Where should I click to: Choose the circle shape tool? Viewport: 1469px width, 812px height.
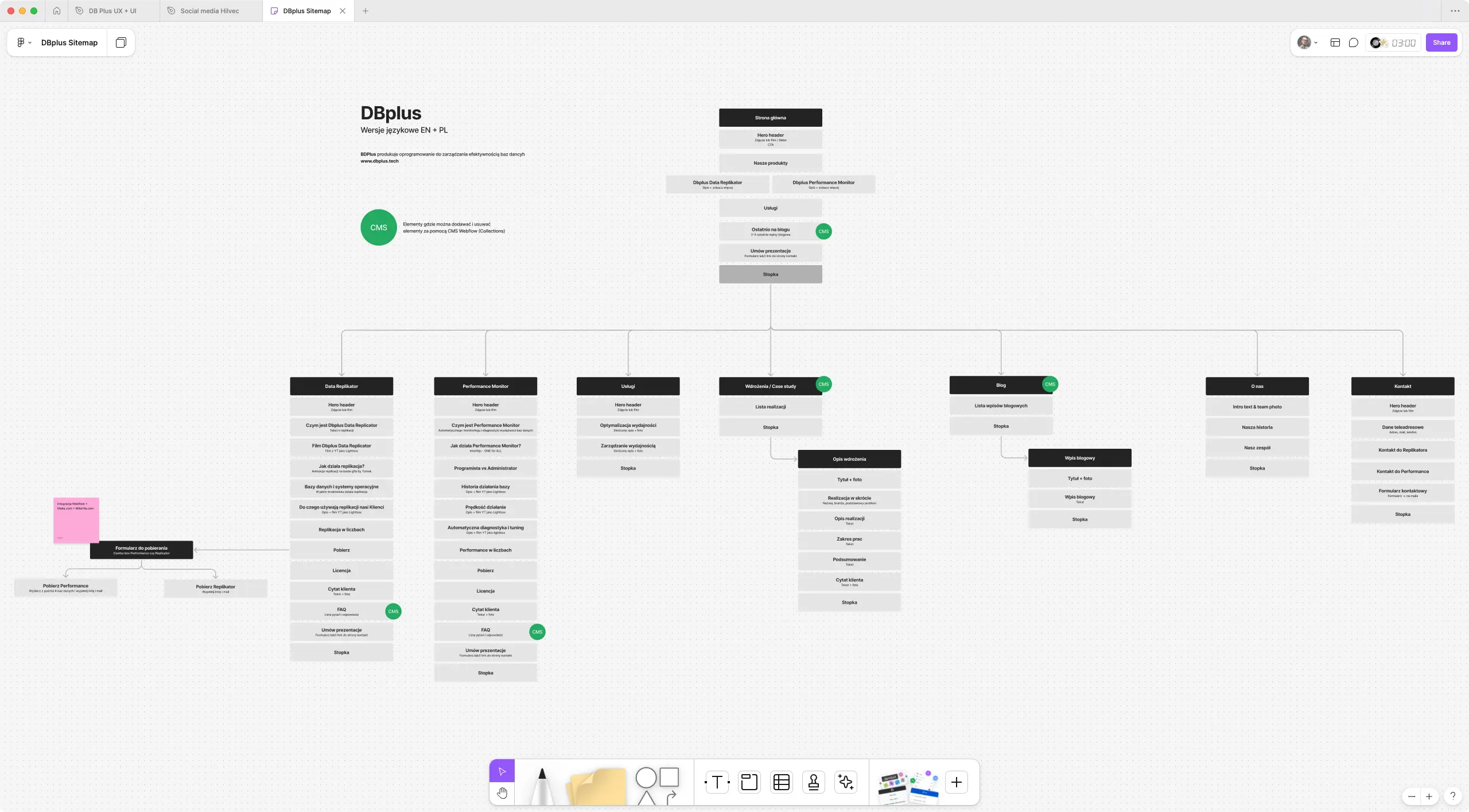pyautogui.click(x=646, y=778)
